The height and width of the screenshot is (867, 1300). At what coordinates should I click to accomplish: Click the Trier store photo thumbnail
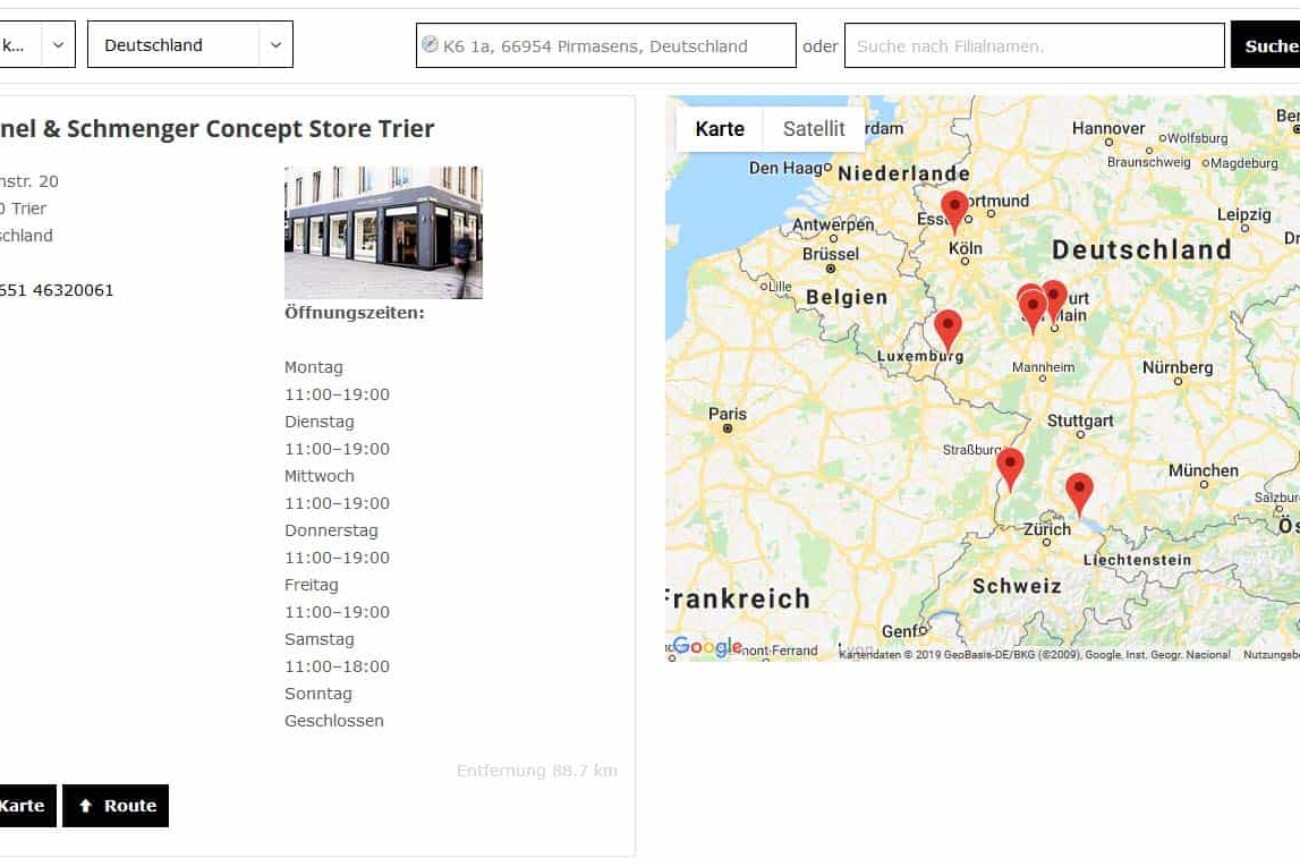coord(383,232)
